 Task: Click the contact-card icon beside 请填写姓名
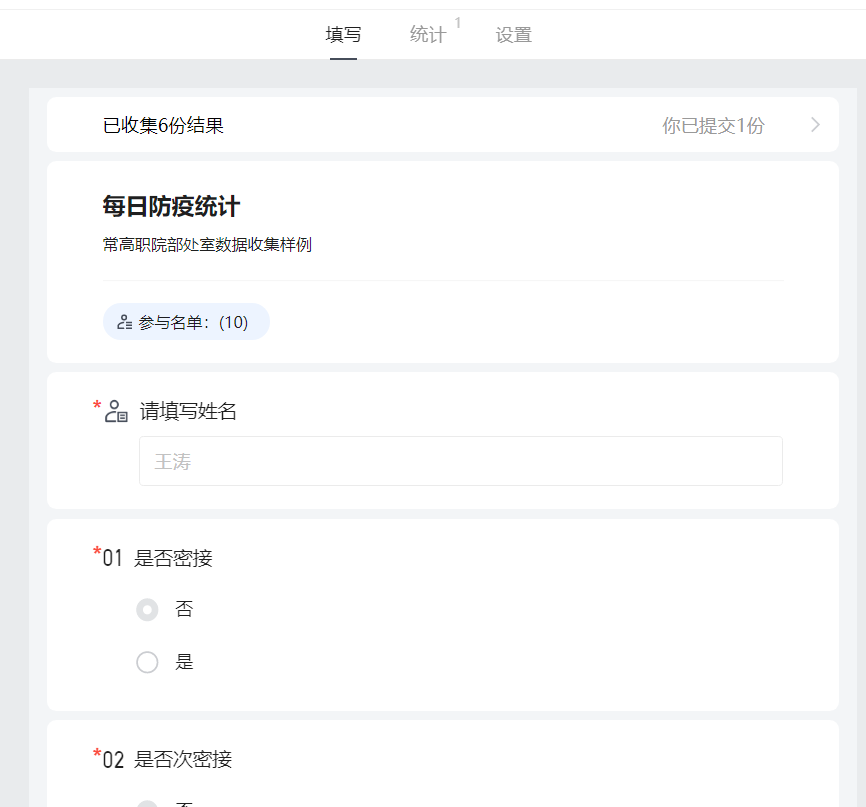(x=117, y=410)
